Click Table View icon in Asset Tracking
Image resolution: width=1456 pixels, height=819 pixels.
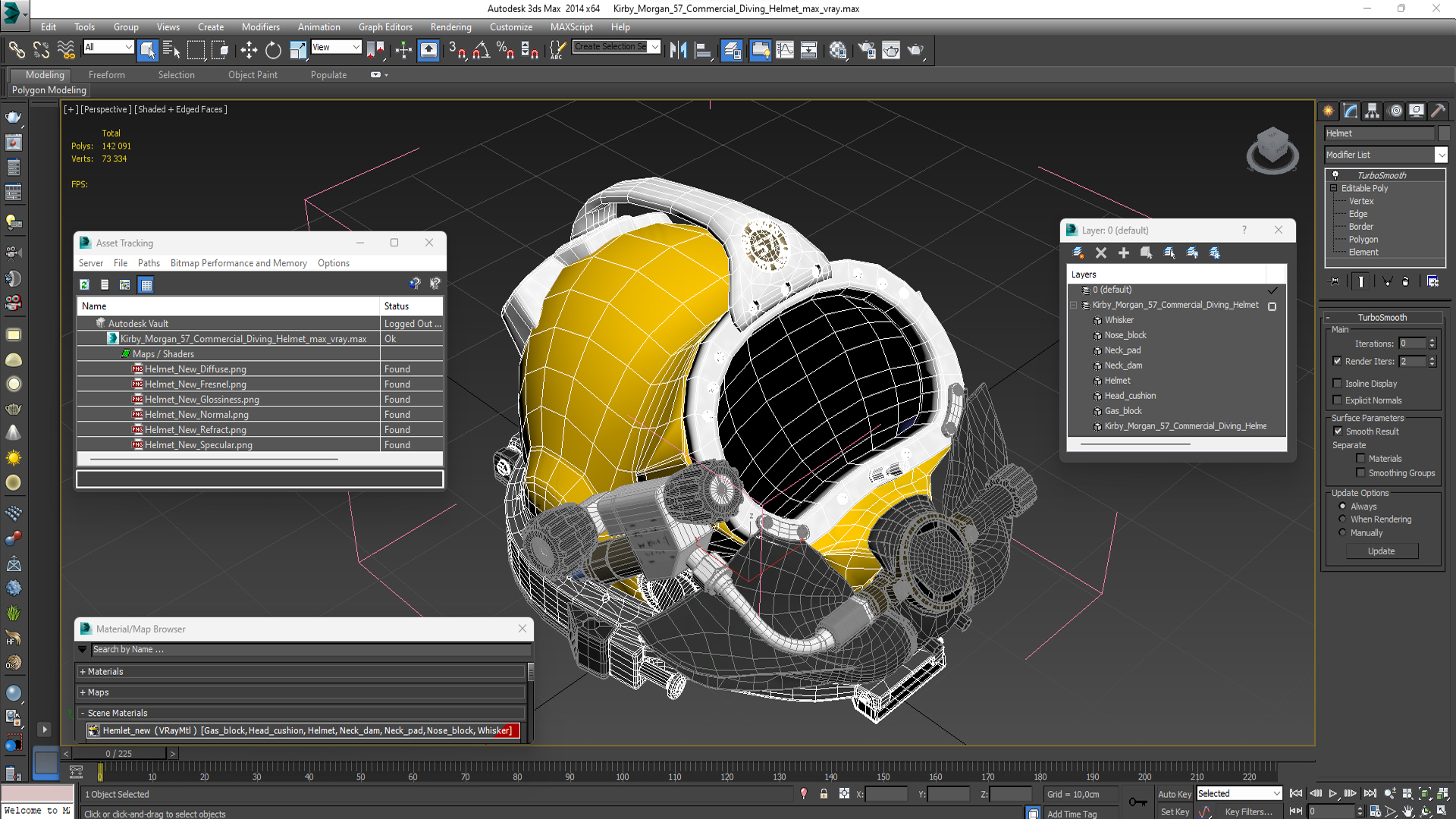click(x=146, y=284)
